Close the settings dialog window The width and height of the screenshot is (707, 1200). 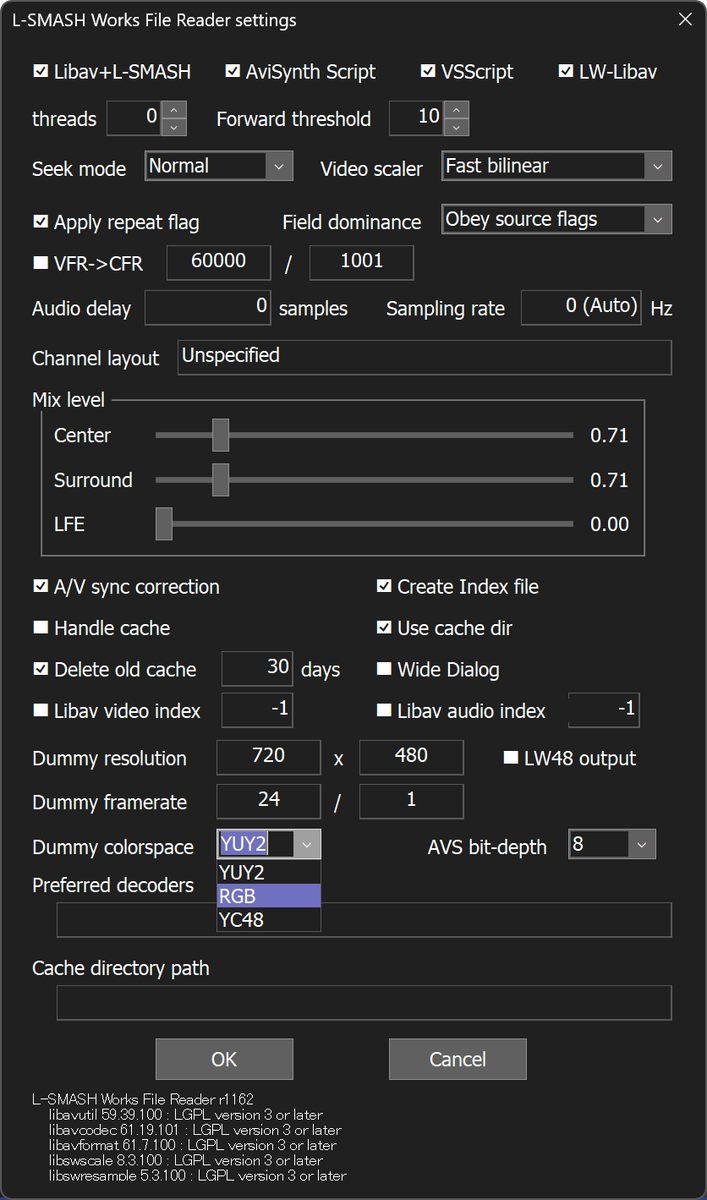pos(685,19)
